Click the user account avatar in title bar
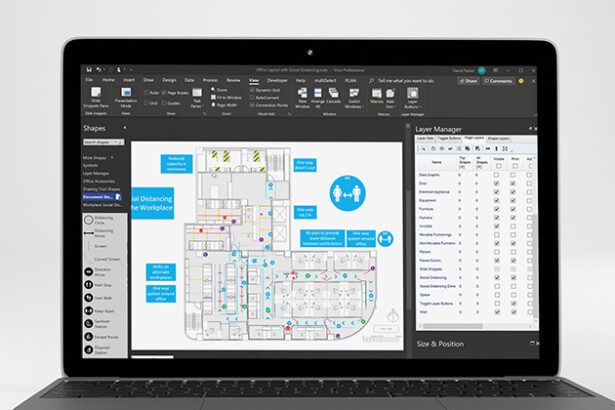This screenshot has height=410, width=615. click(x=482, y=70)
